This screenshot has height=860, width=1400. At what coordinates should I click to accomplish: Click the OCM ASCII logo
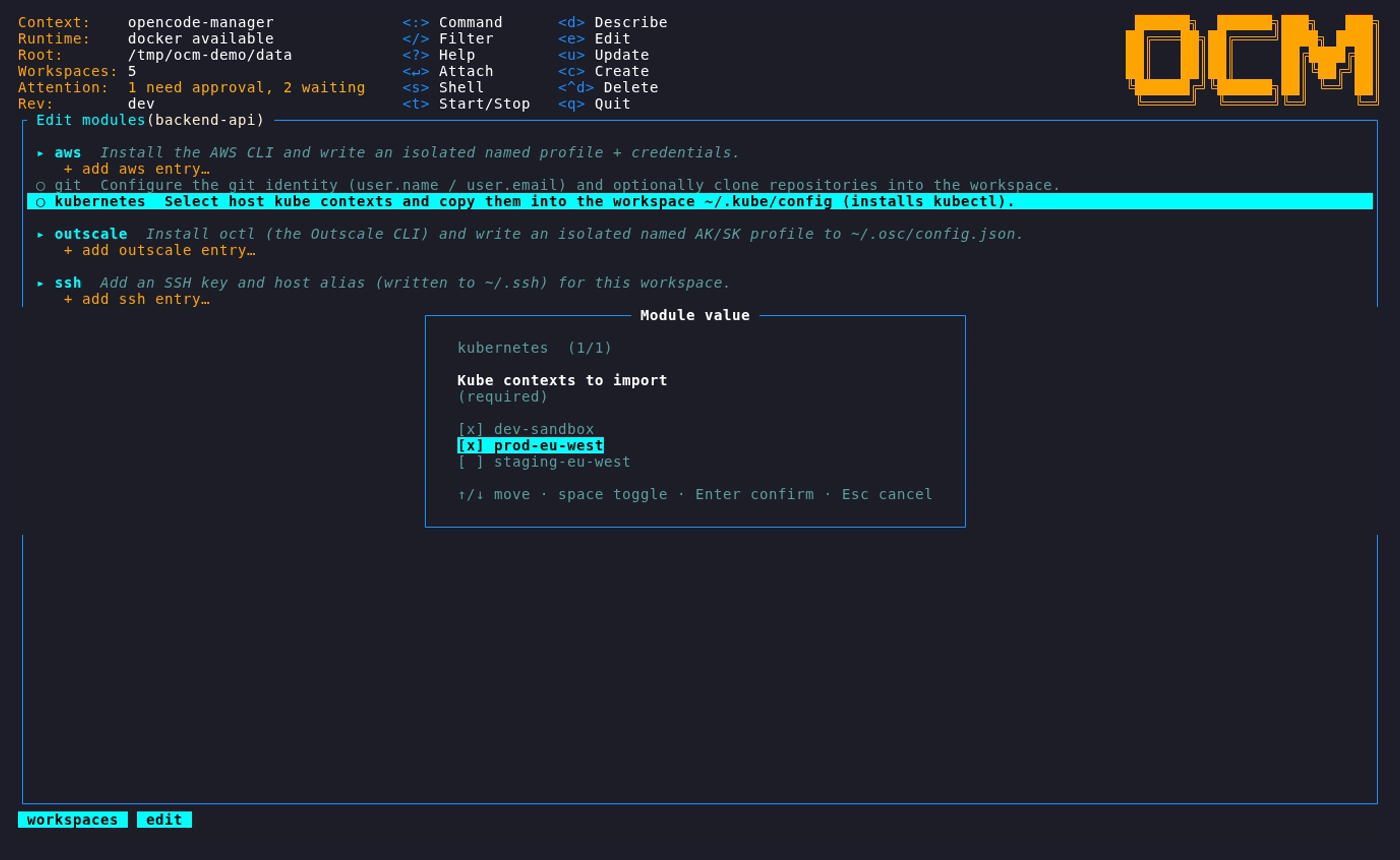pos(1252,60)
